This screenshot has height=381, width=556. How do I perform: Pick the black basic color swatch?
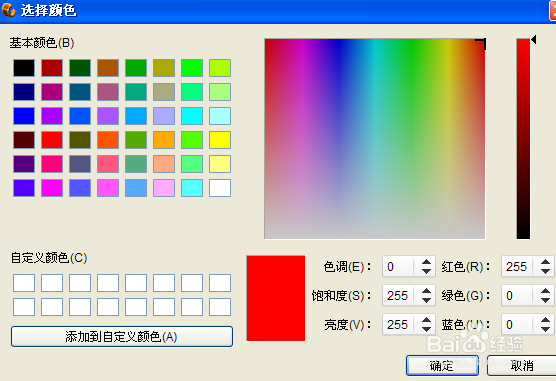coord(24,68)
